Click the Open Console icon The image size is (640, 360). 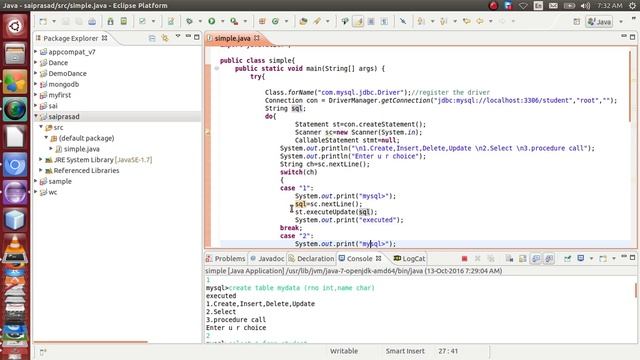[603, 258]
